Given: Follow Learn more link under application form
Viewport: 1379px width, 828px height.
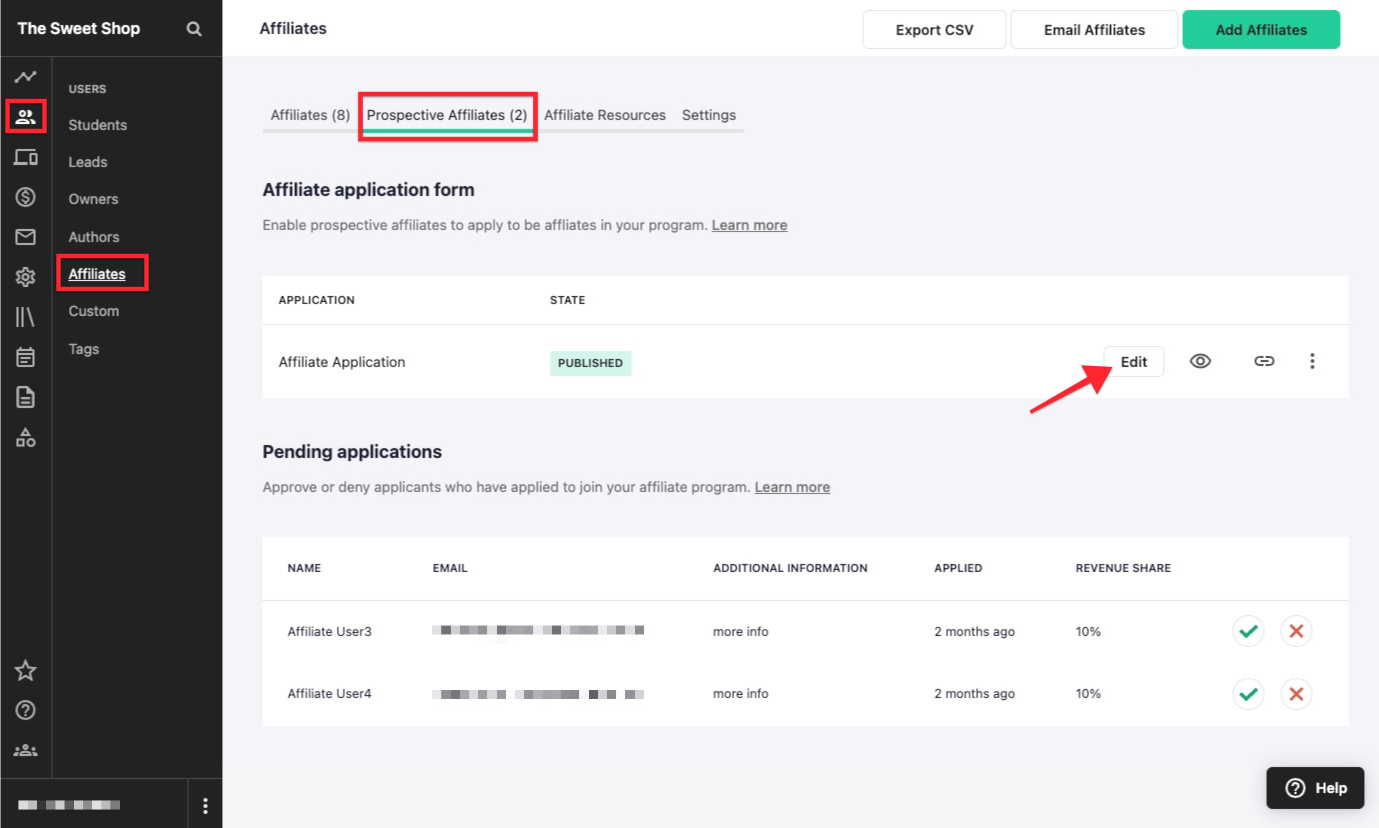Looking at the screenshot, I should (x=749, y=225).
